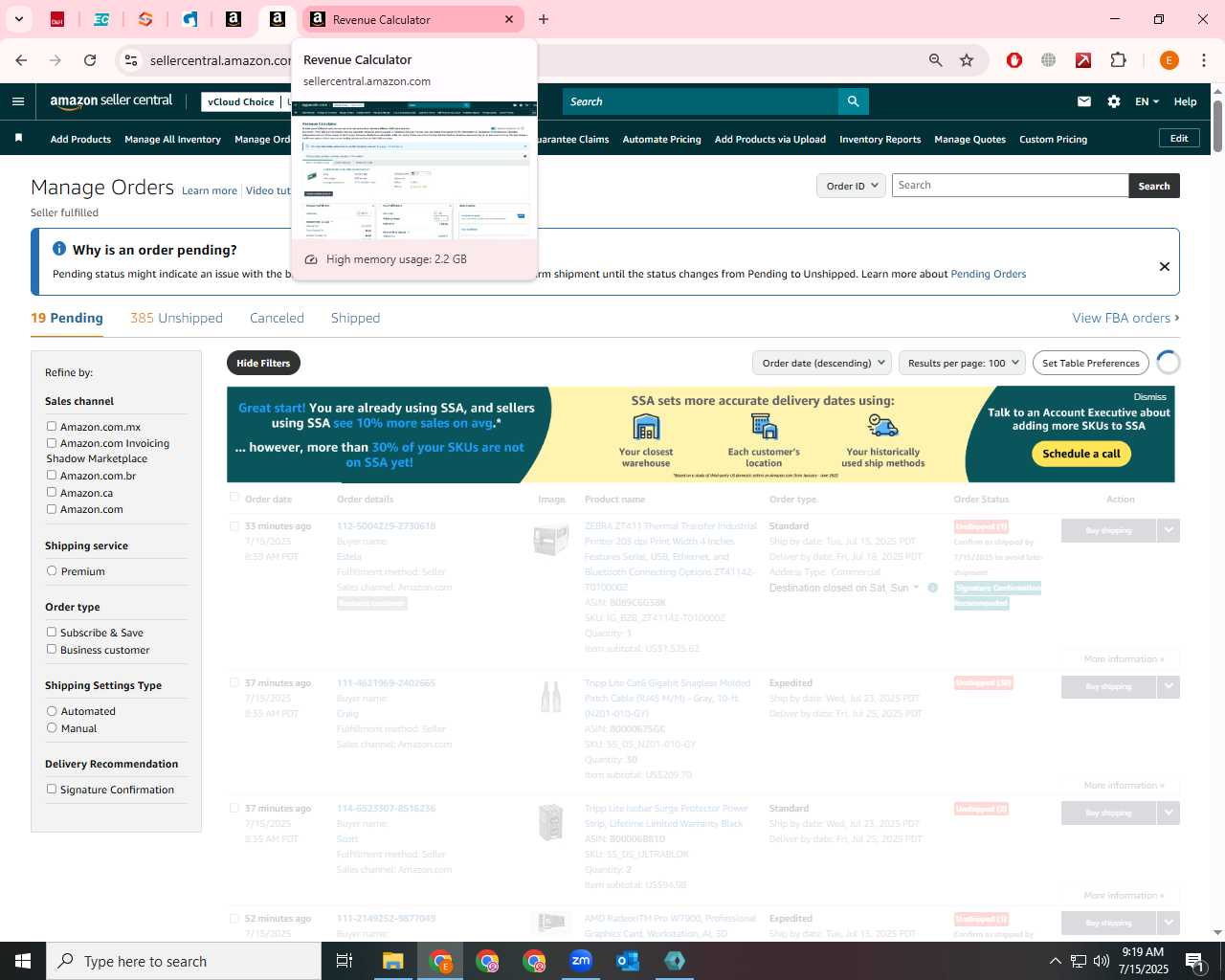Check the Amazon.com.mx sales channel
1225x980 pixels.
point(52,427)
